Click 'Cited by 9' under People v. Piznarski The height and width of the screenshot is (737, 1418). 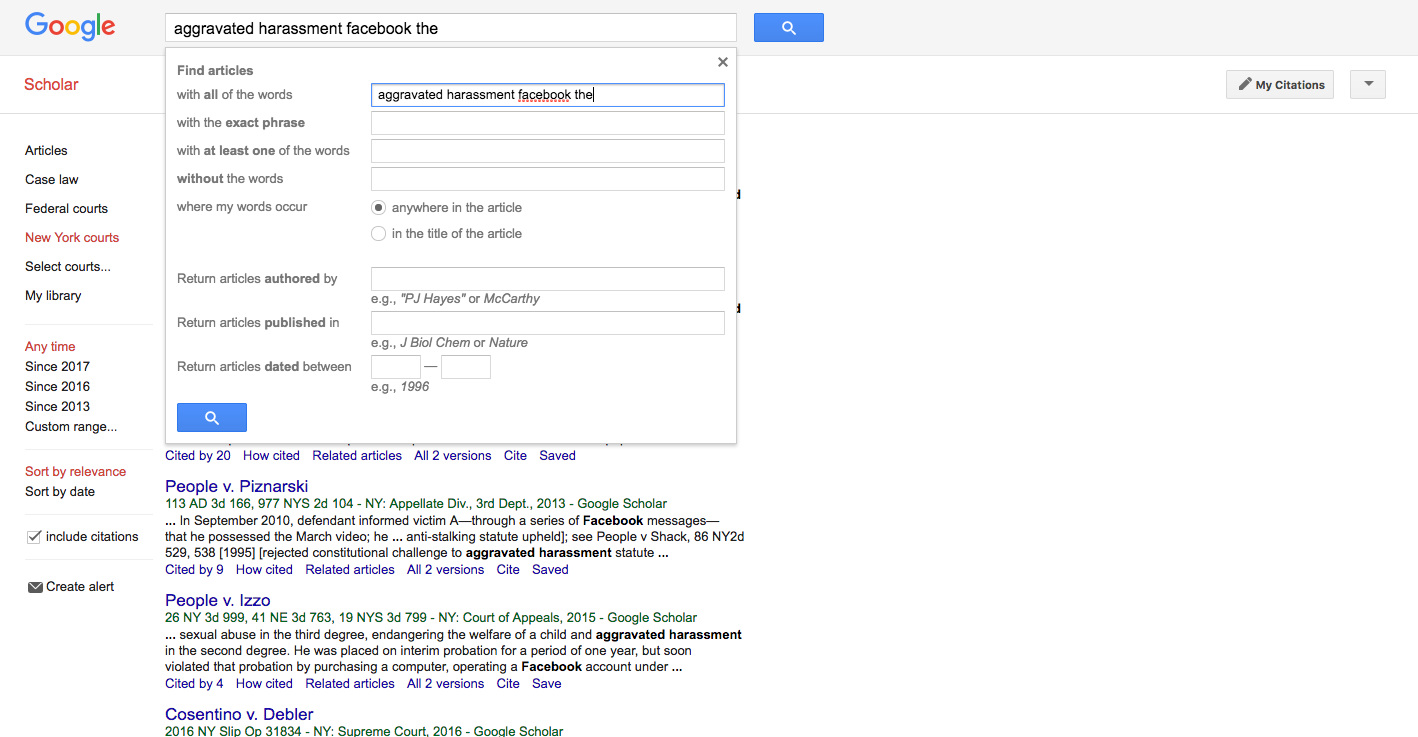194,569
